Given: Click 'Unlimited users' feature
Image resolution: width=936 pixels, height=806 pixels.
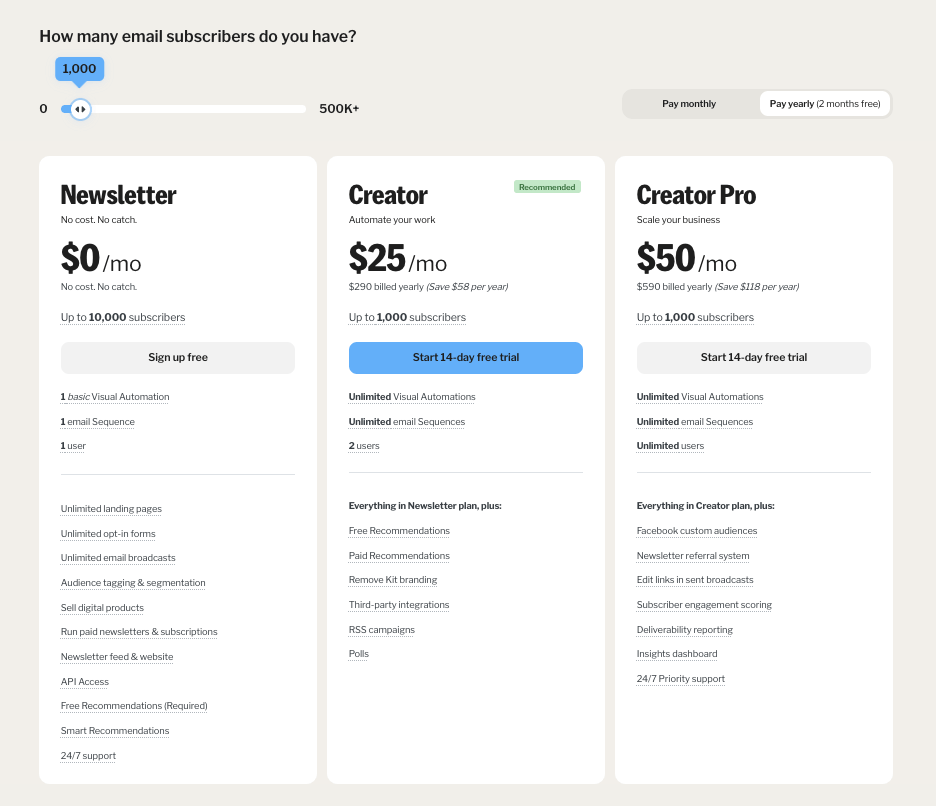Looking at the screenshot, I should pos(670,446).
